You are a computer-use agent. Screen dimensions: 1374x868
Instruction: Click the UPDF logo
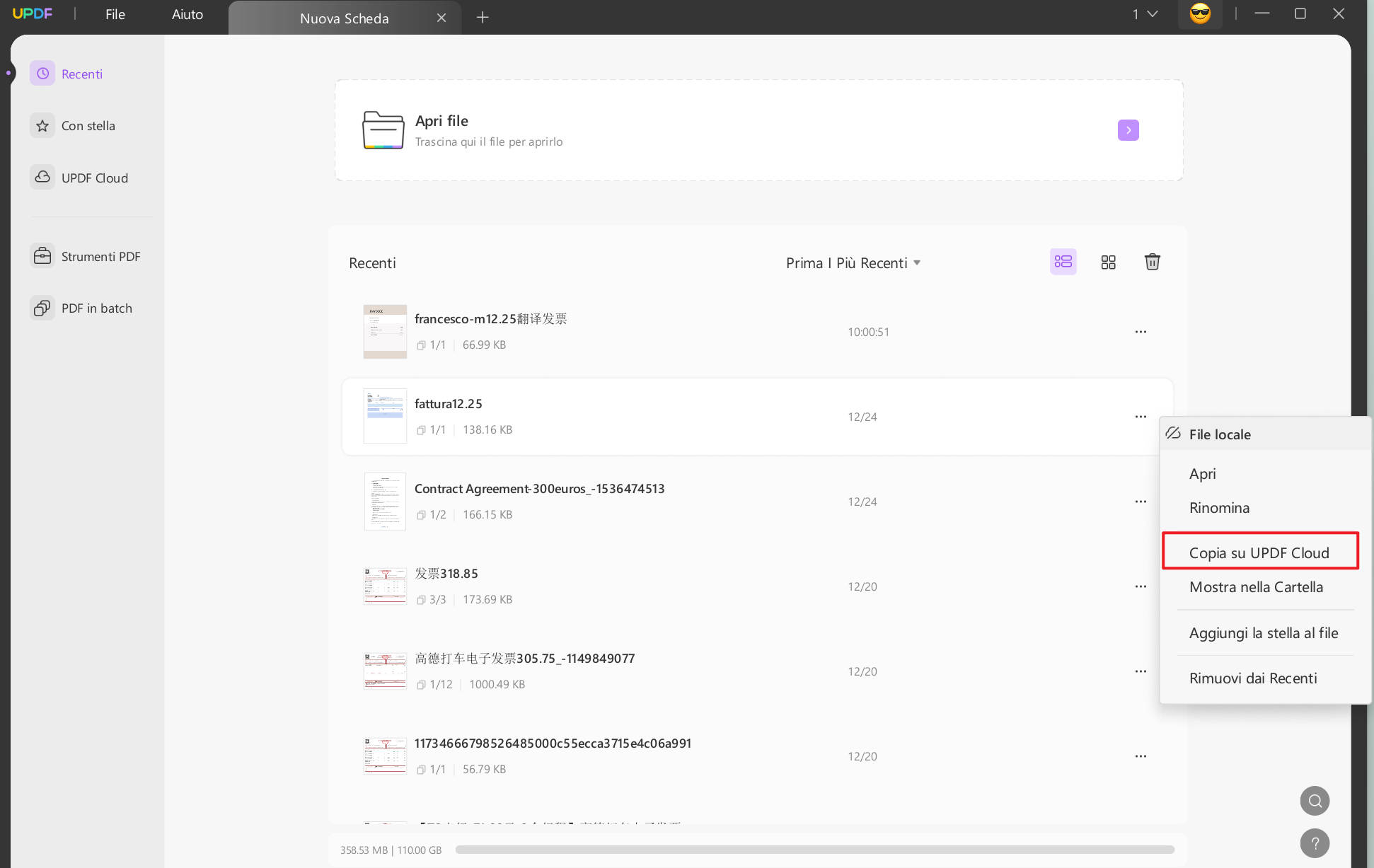pos(33,14)
